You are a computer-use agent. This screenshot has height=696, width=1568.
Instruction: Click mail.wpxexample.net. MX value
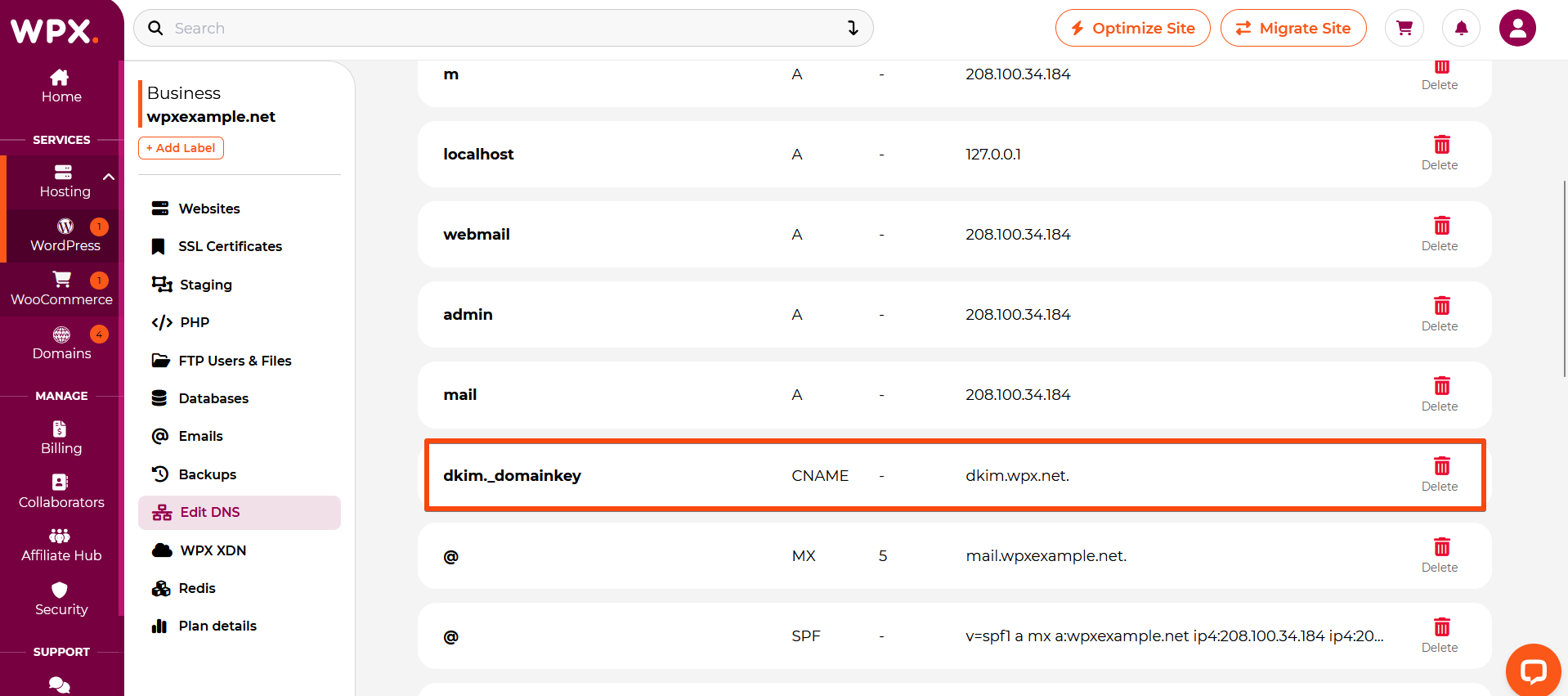[1046, 555]
